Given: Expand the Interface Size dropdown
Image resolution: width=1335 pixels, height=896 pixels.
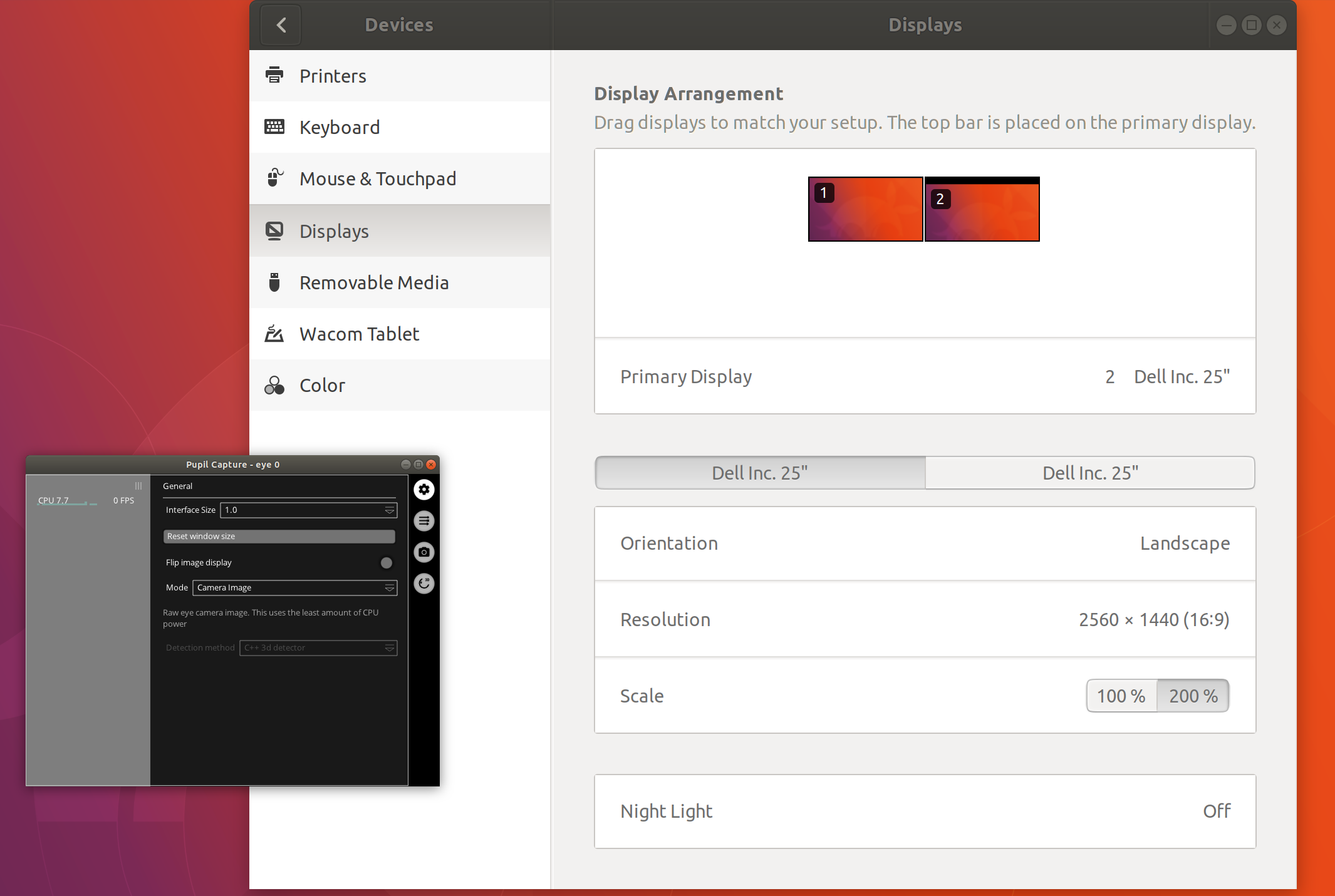Looking at the screenshot, I should (x=309, y=510).
